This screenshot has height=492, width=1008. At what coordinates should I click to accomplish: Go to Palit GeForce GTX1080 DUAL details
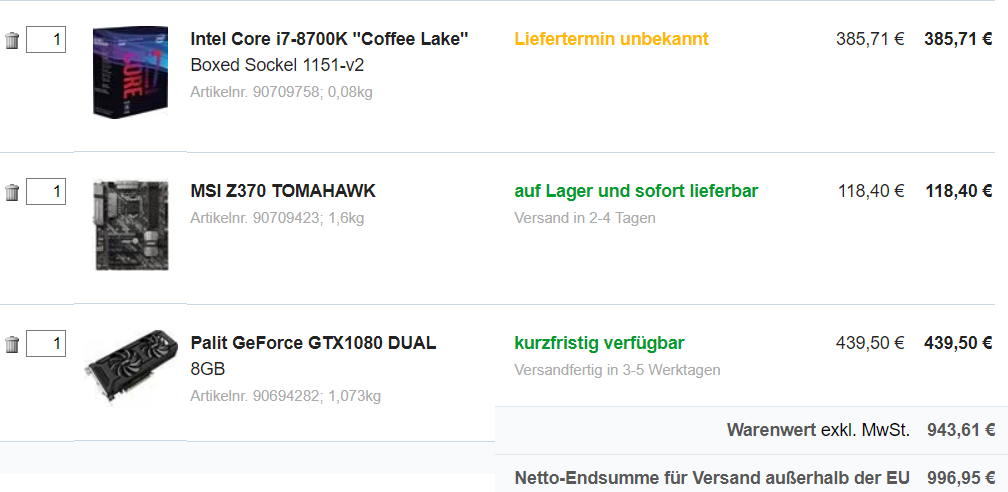point(313,343)
